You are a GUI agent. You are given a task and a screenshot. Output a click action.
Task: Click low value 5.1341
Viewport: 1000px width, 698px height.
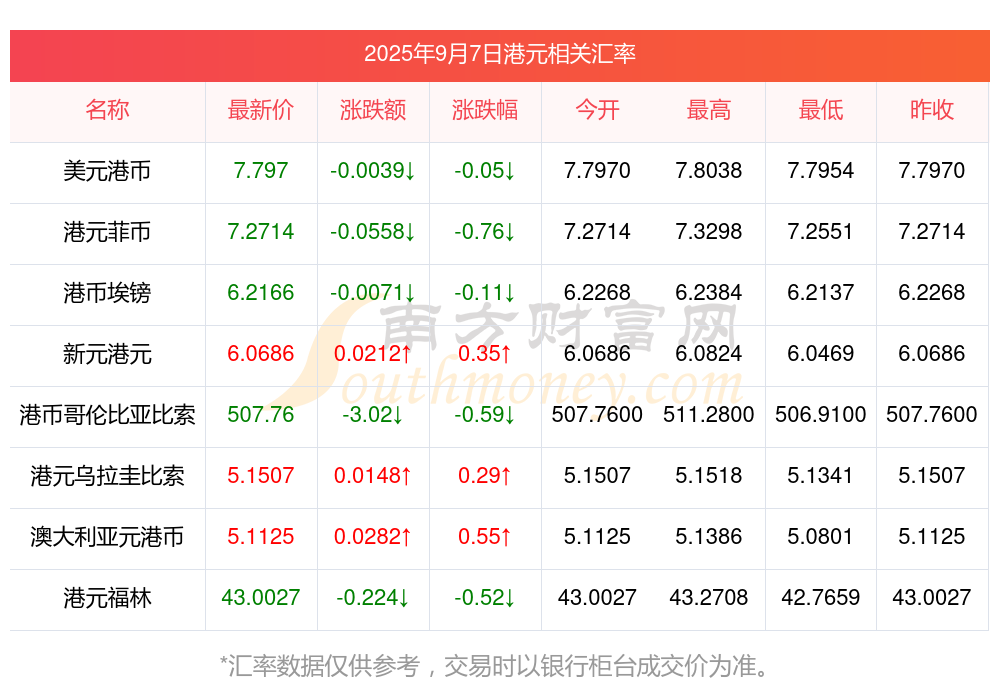820,475
